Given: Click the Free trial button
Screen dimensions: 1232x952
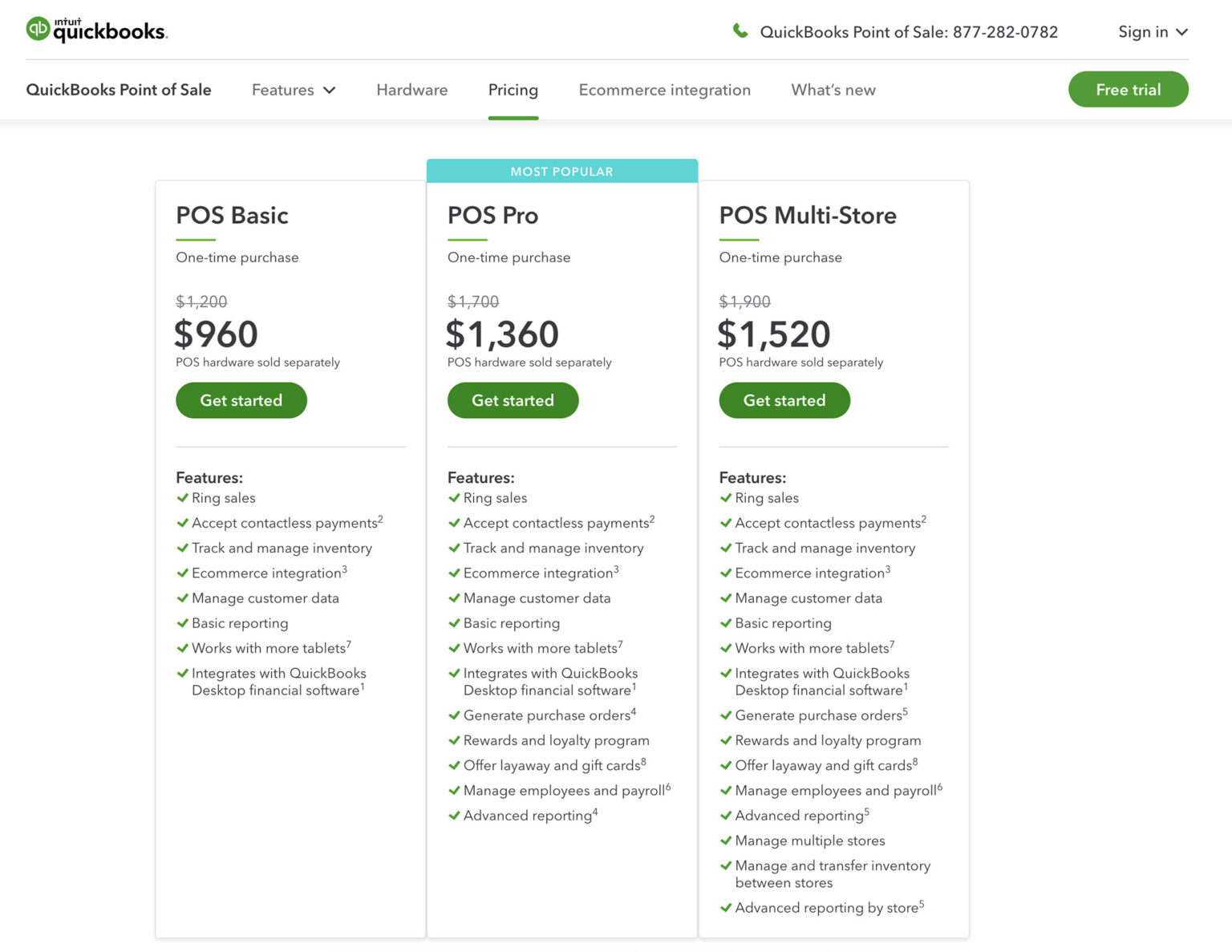Looking at the screenshot, I should [1128, 89].
